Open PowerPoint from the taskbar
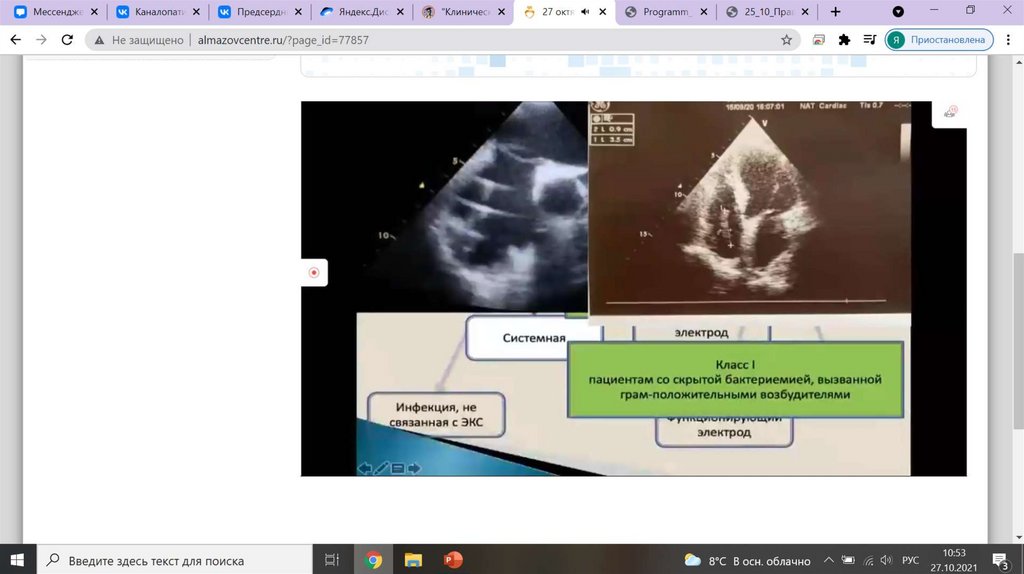The height and width of the screenshot is (574, 1024). [x=451, y=560]
